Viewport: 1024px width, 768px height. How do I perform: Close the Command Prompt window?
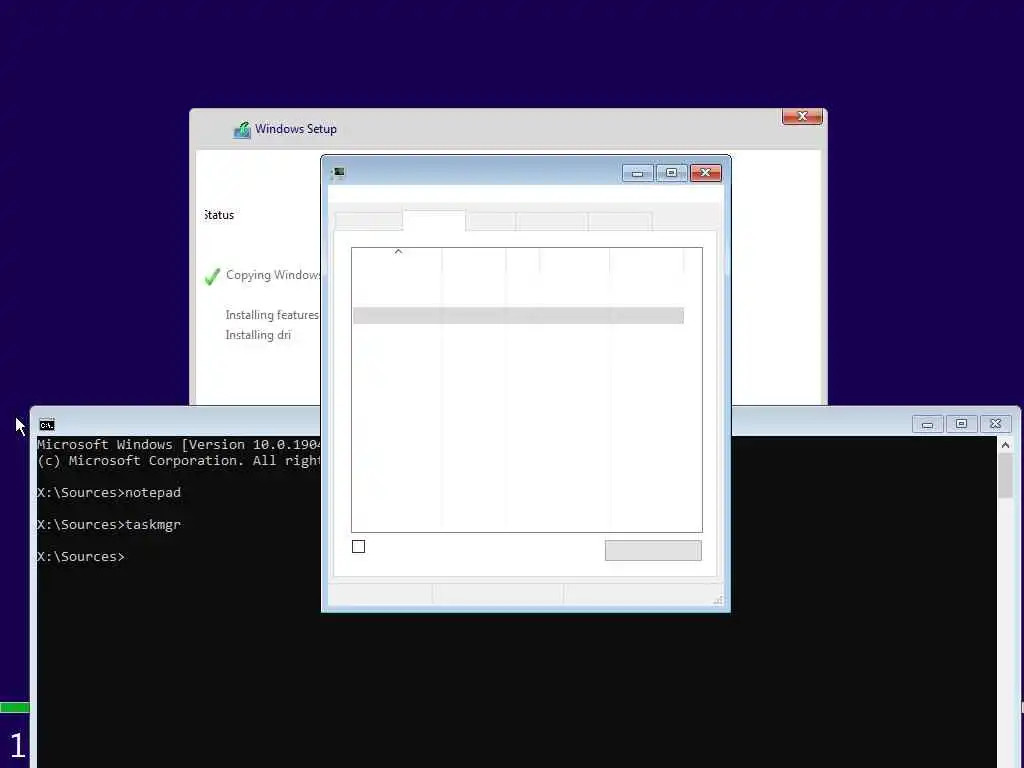(995, 424)
